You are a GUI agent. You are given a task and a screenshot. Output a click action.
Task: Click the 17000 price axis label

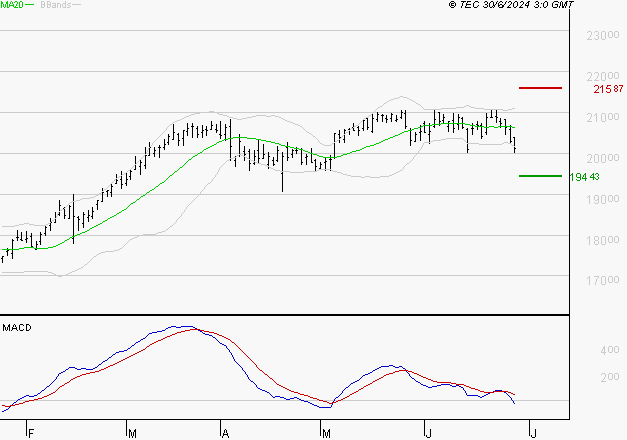pos(603,281)
